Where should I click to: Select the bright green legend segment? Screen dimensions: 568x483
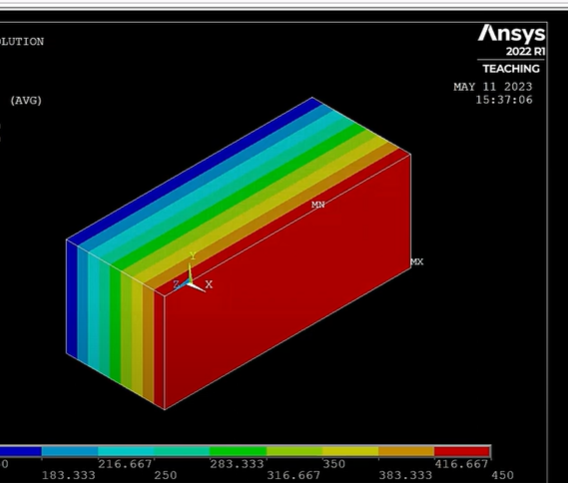(238, 451)
